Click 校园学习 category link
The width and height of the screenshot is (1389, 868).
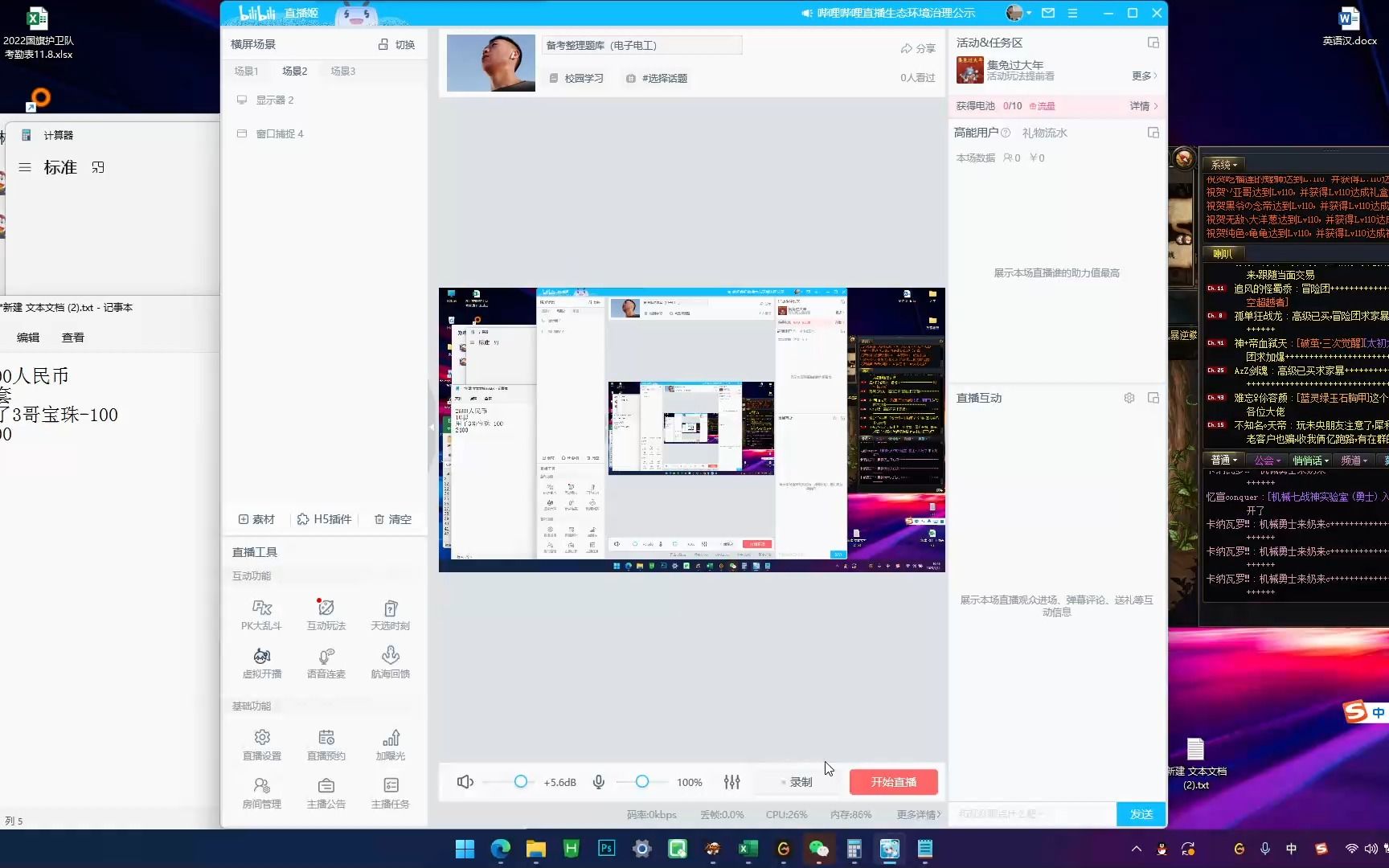pyautogui.click(x=576, y=78)
